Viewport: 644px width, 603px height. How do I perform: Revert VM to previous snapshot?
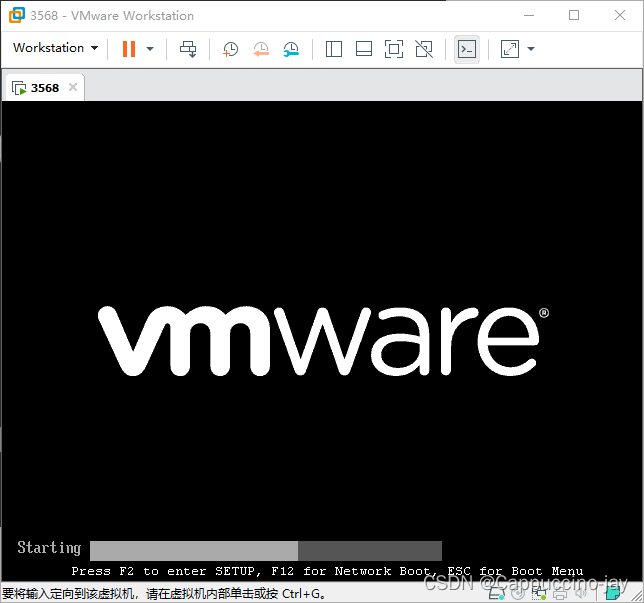[x=261, y=49]
